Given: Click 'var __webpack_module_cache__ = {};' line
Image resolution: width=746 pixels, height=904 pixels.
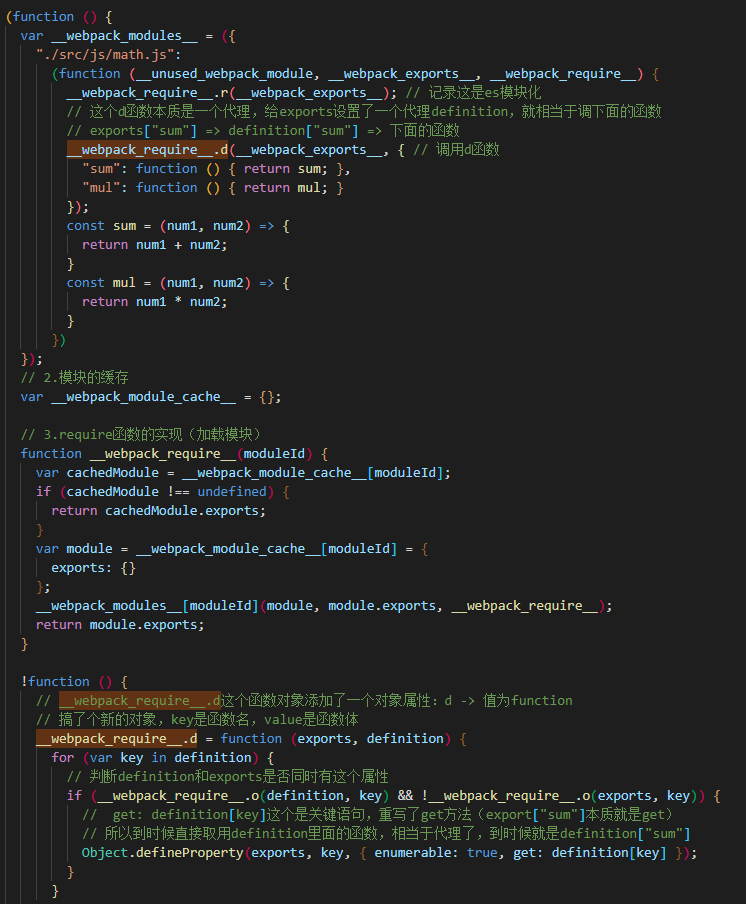Looking at the screenshot, I should tap(151, 397).
